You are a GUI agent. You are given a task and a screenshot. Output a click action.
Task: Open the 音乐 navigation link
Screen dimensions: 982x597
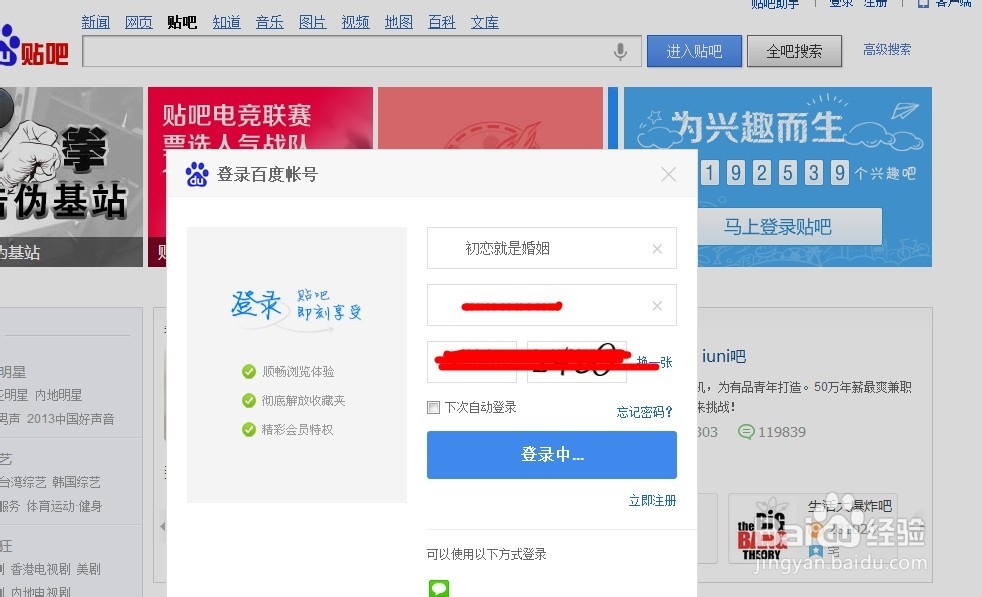(269, 23)
